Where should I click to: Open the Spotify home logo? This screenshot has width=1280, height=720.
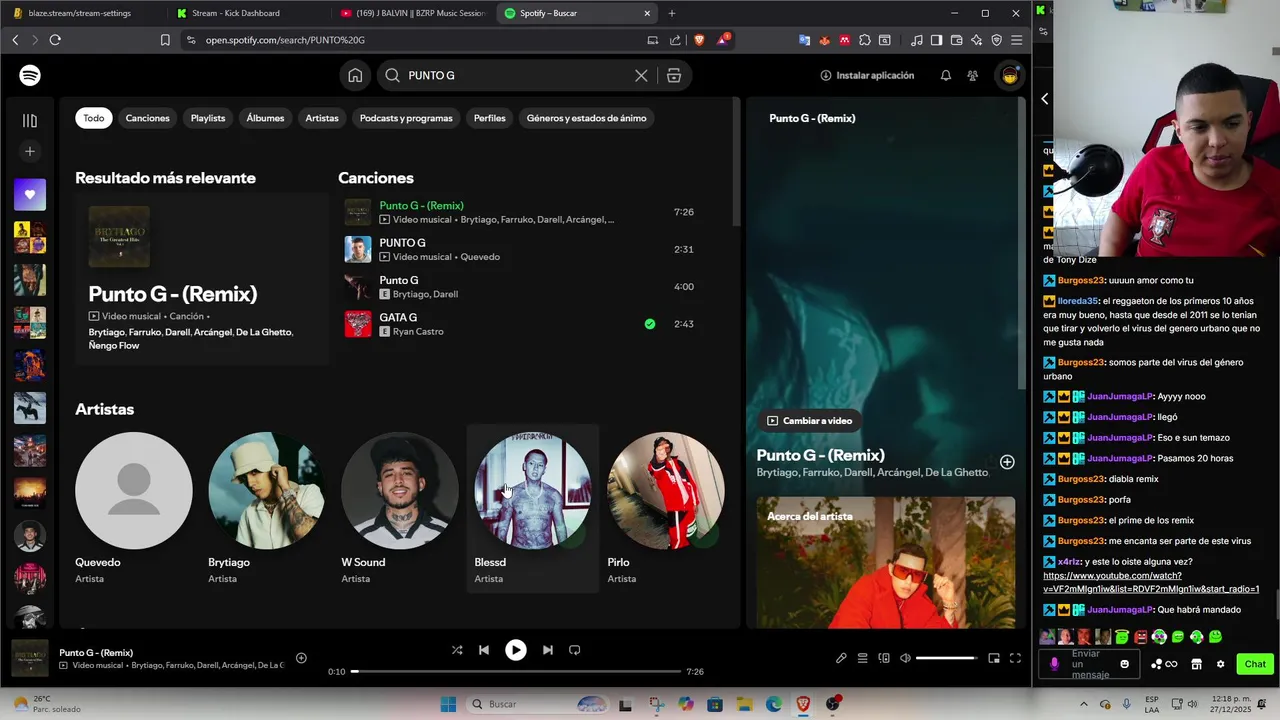(30, 75)
